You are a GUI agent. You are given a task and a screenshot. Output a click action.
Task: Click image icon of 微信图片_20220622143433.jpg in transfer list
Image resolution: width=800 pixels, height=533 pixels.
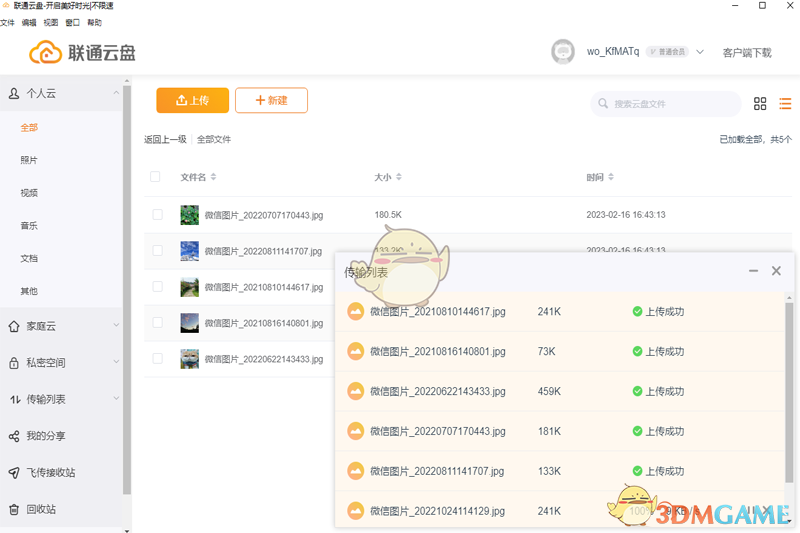[356, 391]
